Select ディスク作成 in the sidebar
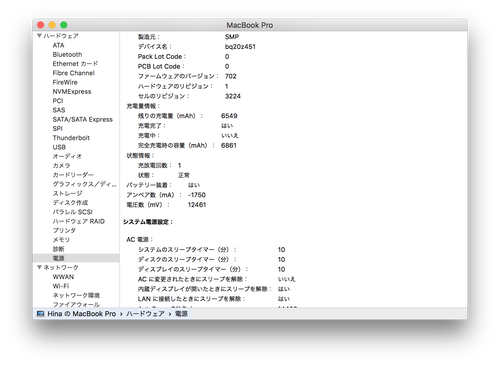Viewport: 500px width, 366px height. pos(70,203)
